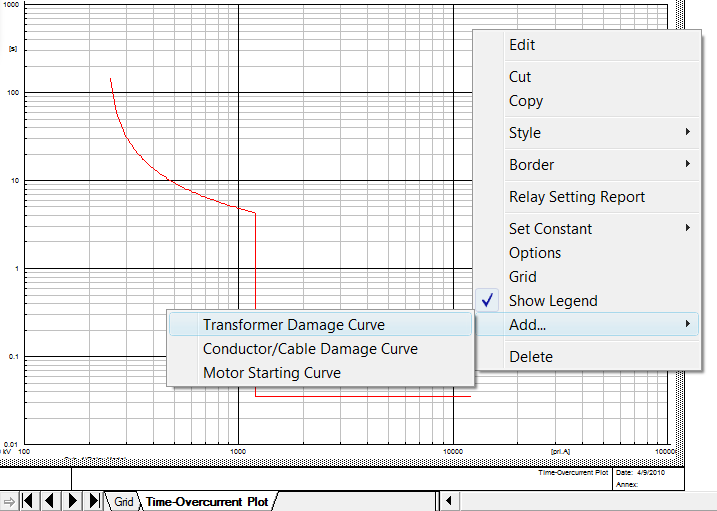The image size is (717, 511).
Task: Go to the next page arrow
Action: pyautogui.click(x=73, y=501)
